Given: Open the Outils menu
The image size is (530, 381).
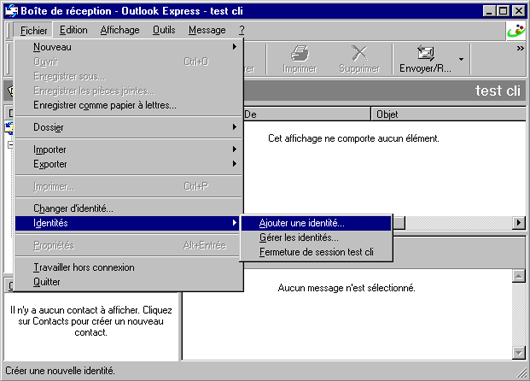Looking at the screenshot, I should pos(164,30).
